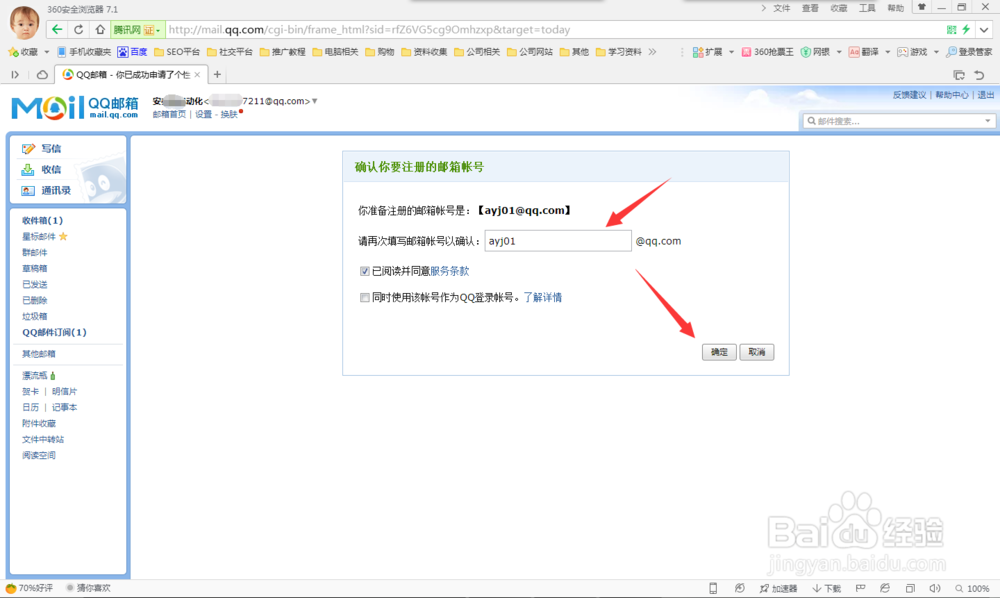Open the 手机收藏夹 bookmark icon
Image resolution: width=1000 pixels, height=598 pixels.
pyautogui.click(x=61, y=52)
